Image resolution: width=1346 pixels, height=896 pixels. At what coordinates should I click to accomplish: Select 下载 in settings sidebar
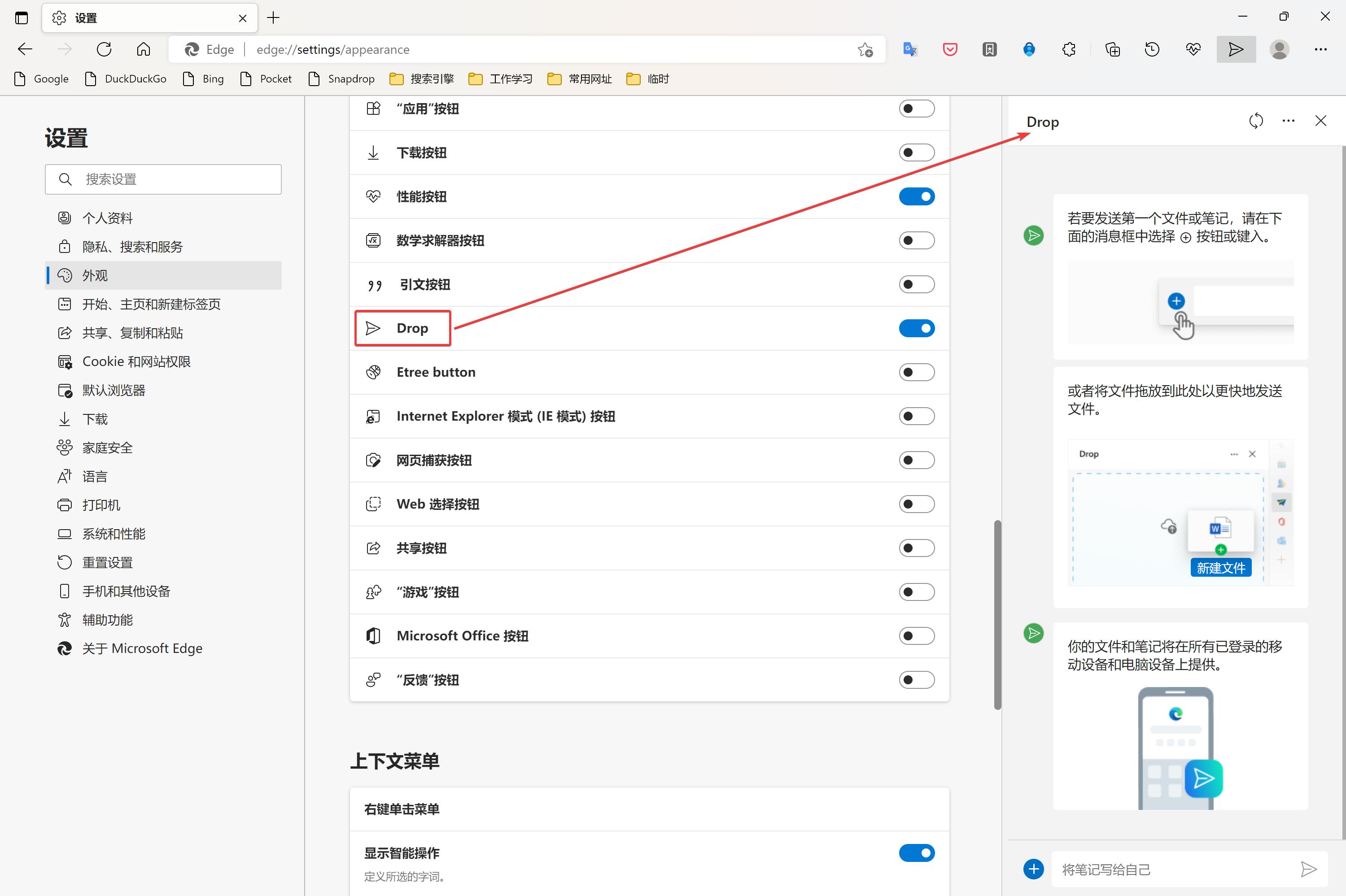pos(95,419)
